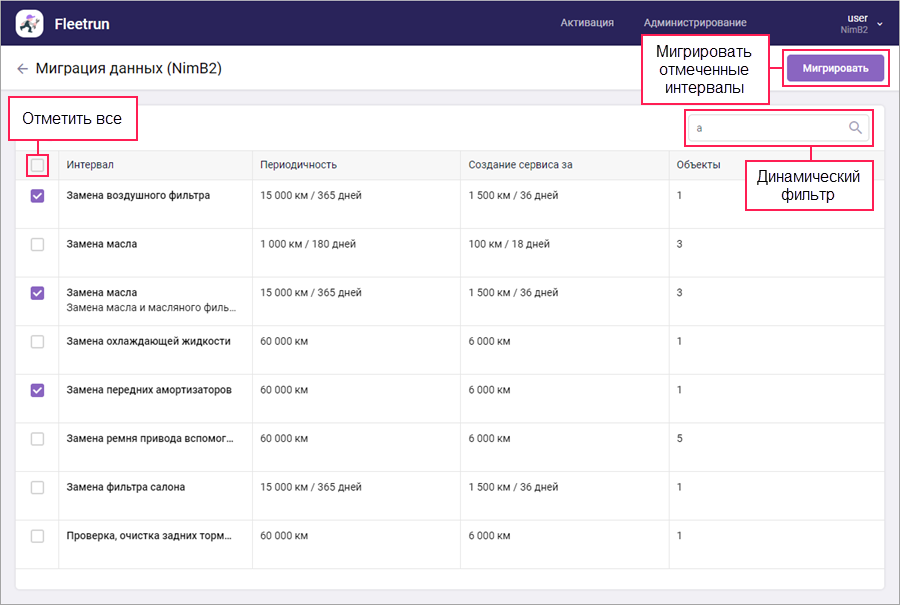Viewport: 900px width, 605px height.
Task: Check Замена ремня привода row checkbox
Action: tap(37, 438)
